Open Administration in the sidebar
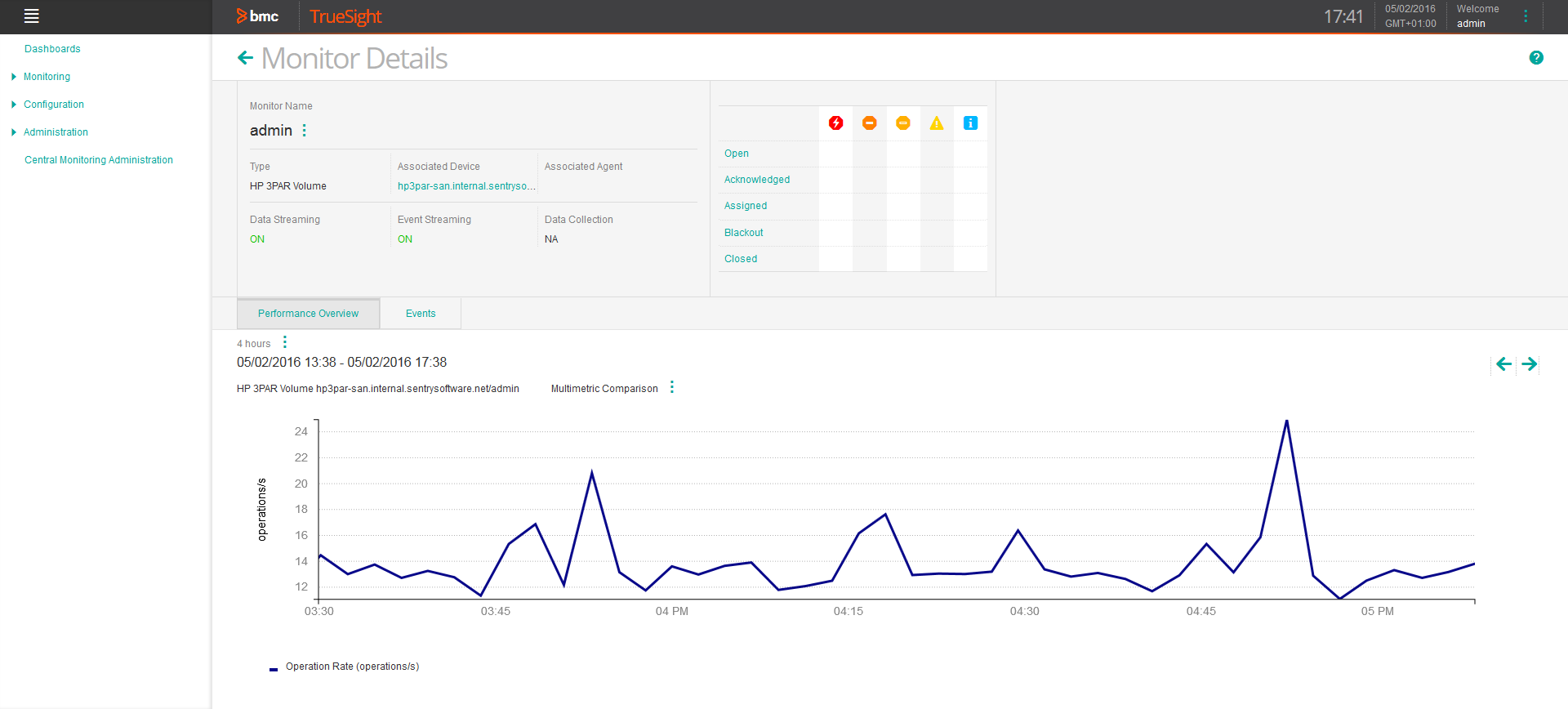The width and height of the screenshot is (1568, 709). pos(56,132)
